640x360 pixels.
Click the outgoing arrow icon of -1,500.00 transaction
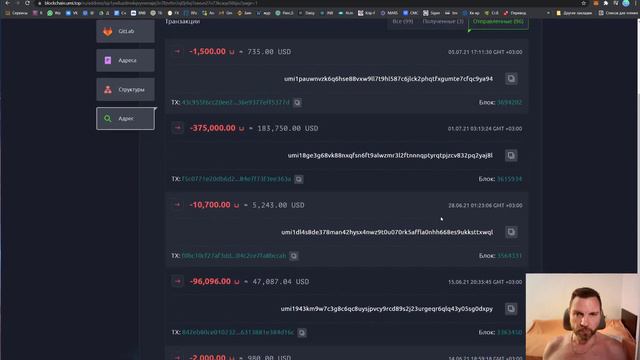coord(177,51)
